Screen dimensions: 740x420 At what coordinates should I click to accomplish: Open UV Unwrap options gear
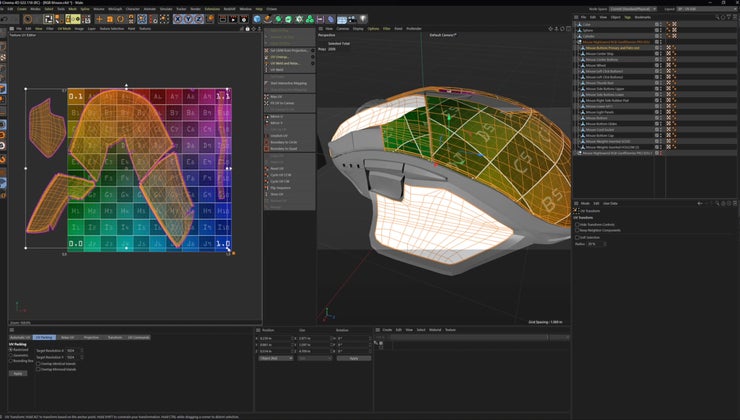click(x=312, y=57)
